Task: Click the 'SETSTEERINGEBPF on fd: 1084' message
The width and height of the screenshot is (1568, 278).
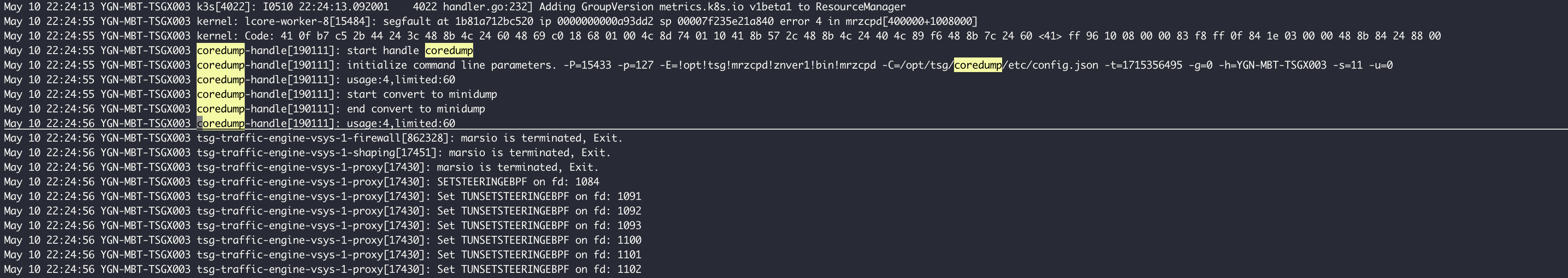Action: point(517,182)
